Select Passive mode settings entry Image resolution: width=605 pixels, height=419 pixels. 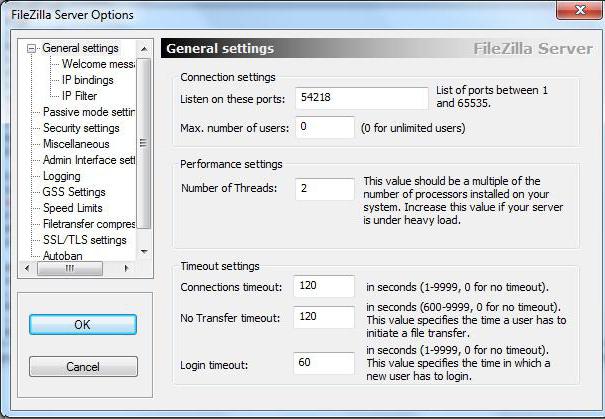89,112
